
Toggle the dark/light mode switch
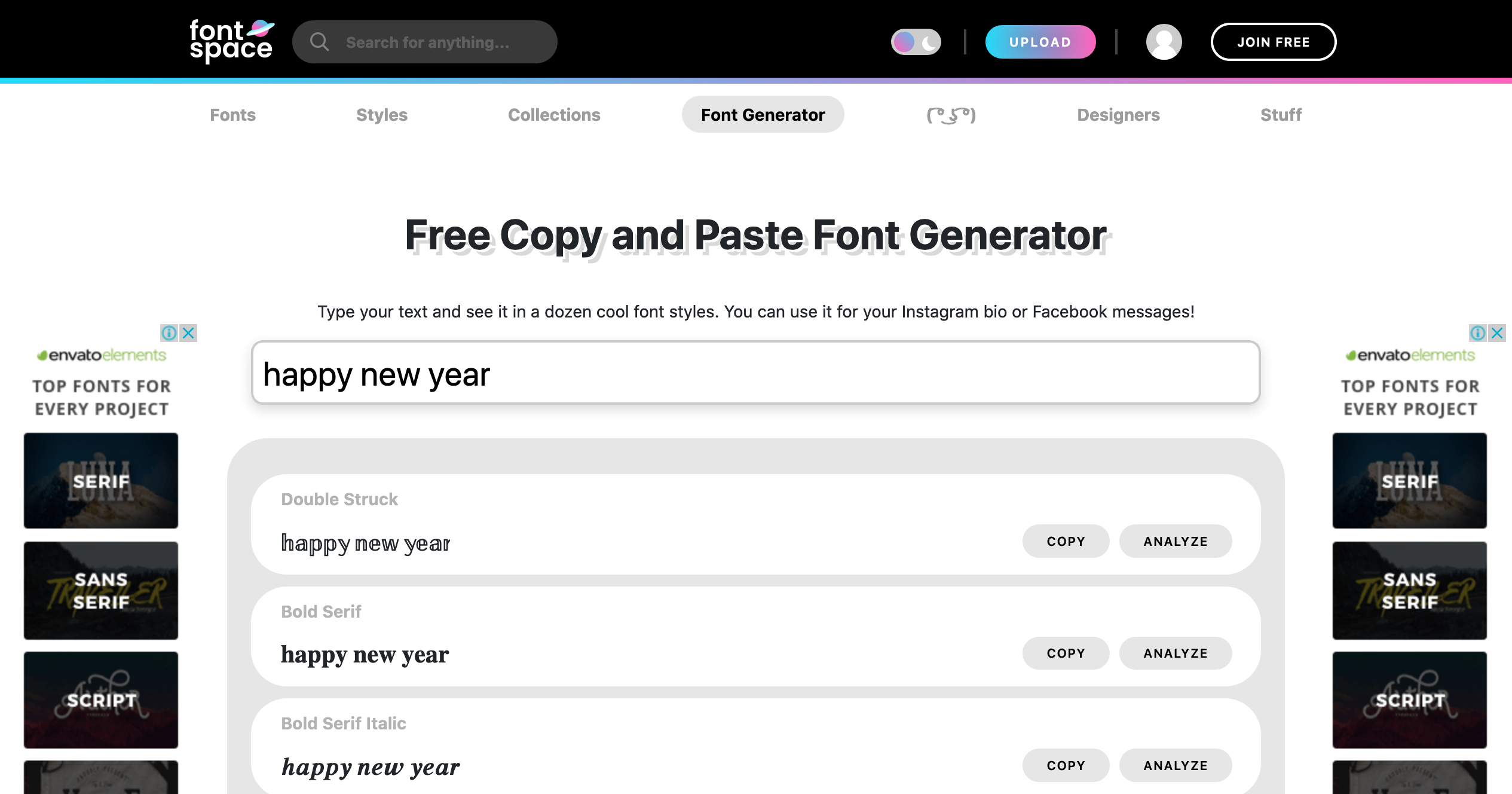point(915,42)
